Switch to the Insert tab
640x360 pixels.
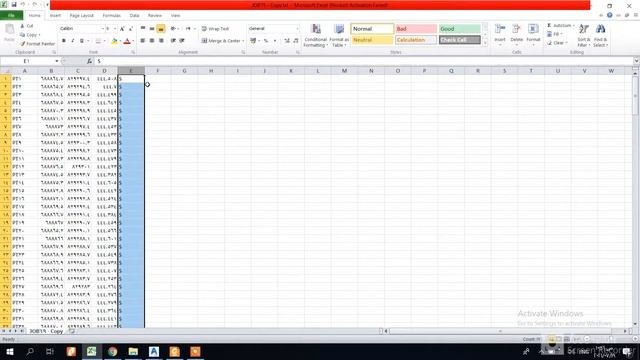tap(55, 16)
